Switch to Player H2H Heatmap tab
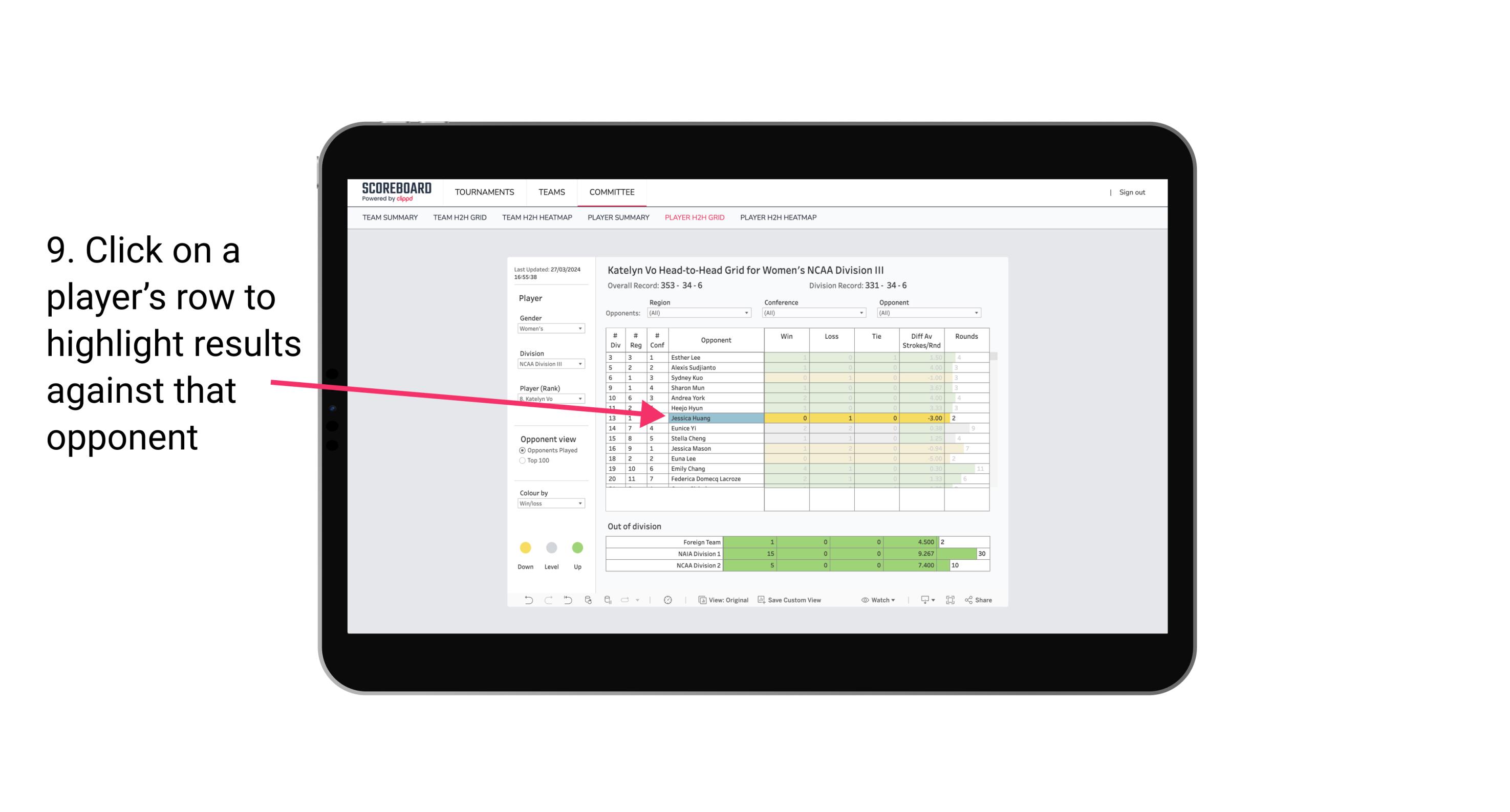The width and height of the screenshot is (1510, 812). click(779, 218)
